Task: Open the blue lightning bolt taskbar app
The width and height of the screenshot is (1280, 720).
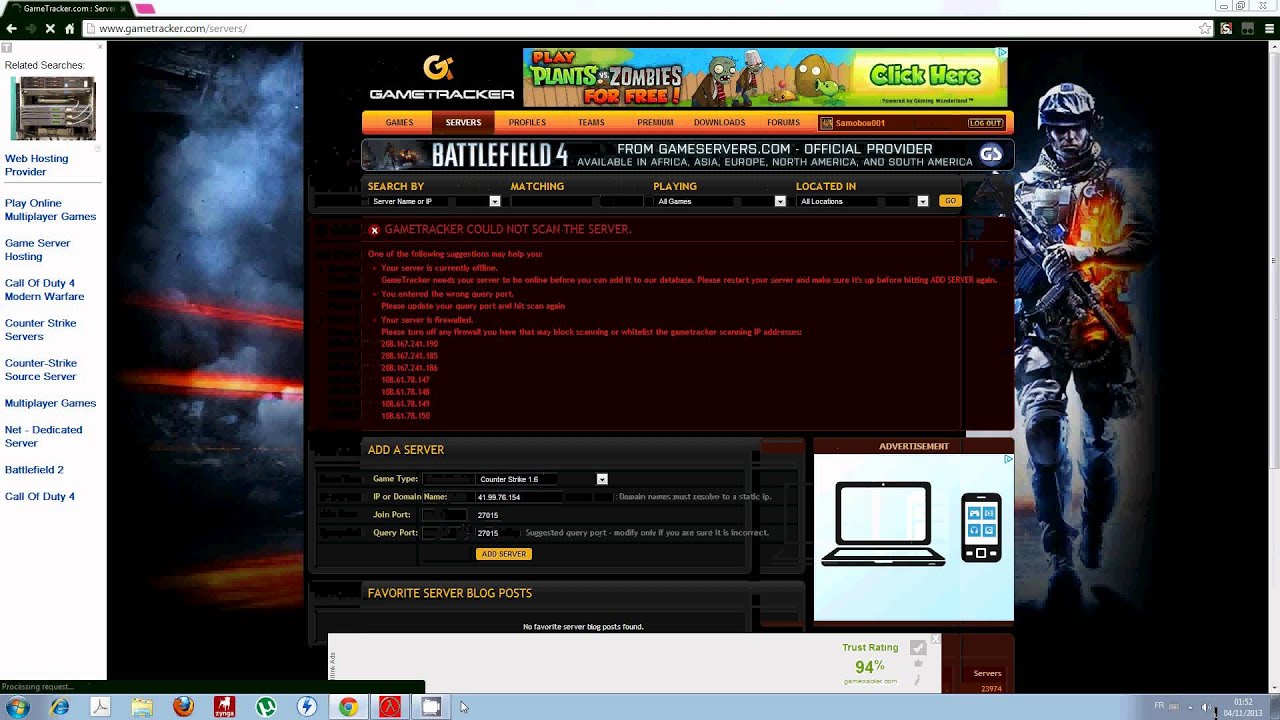Action: [307, 707]
